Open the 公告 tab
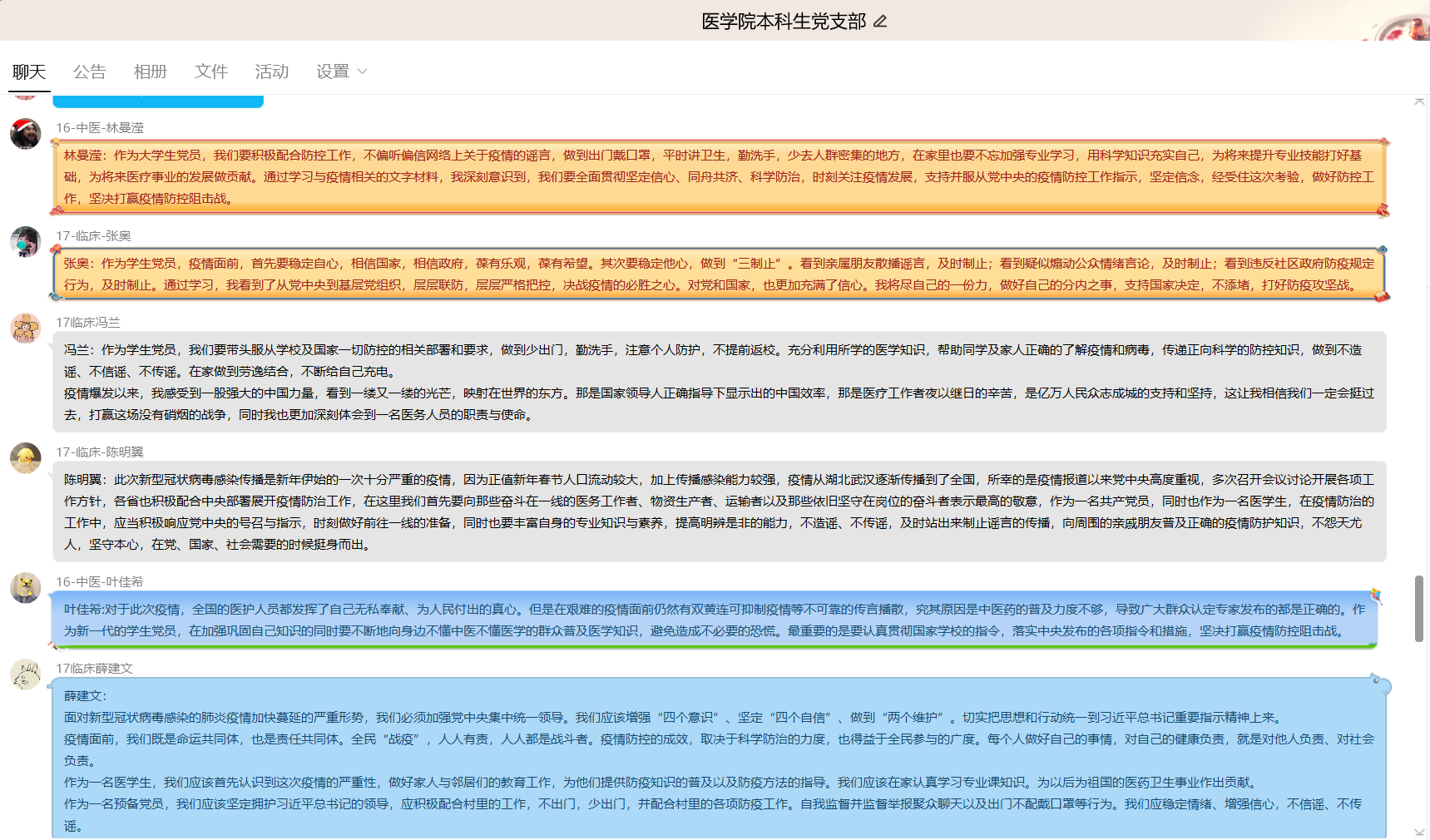 [x=89, y=72]
